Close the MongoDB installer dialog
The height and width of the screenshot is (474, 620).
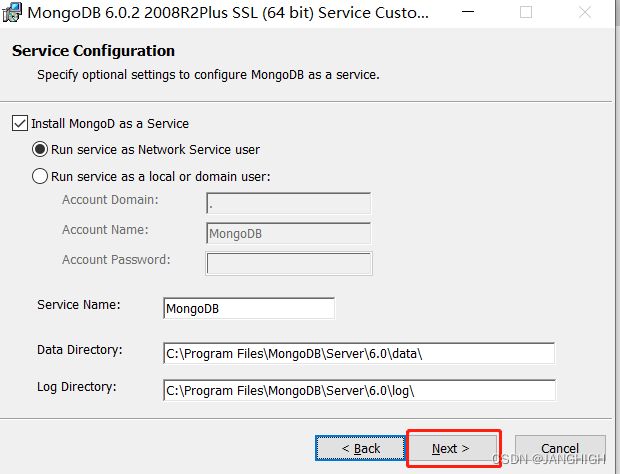(x=584, y=12)
